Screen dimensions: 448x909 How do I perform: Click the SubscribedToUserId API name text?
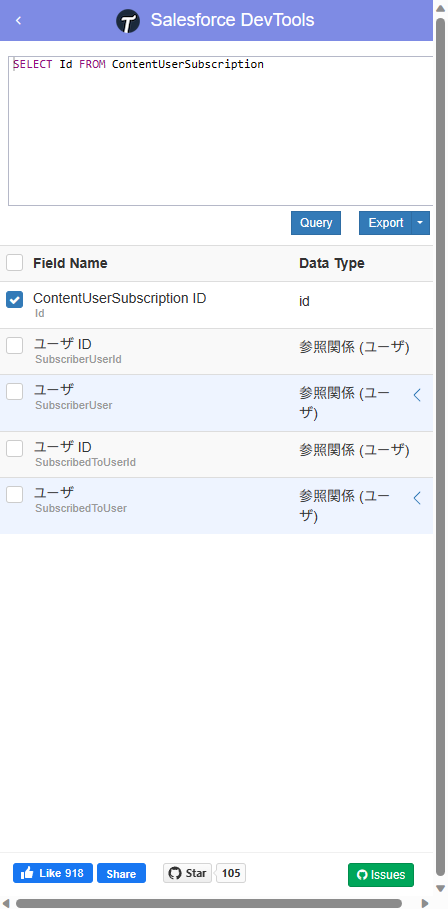[85, 462]
